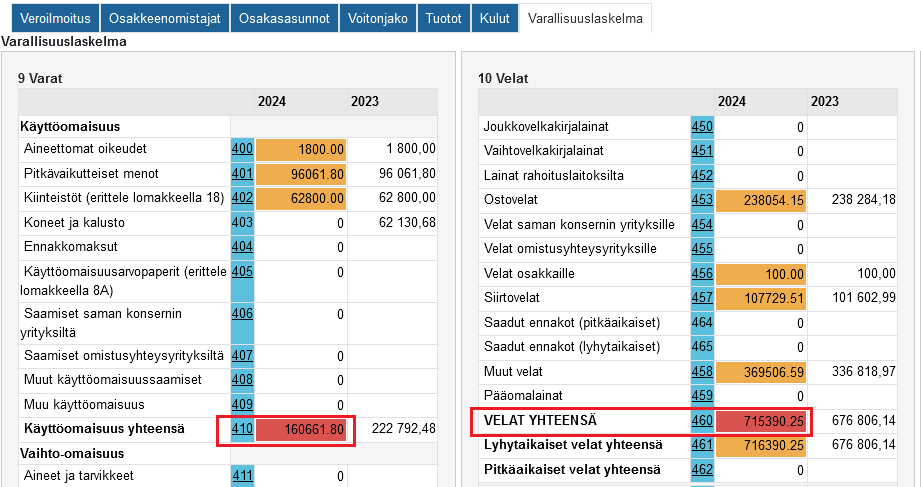This screenshot has width=921, height=487.
Task: Select the red Velat yhteensä 2024 field
Action: (762, 422)
